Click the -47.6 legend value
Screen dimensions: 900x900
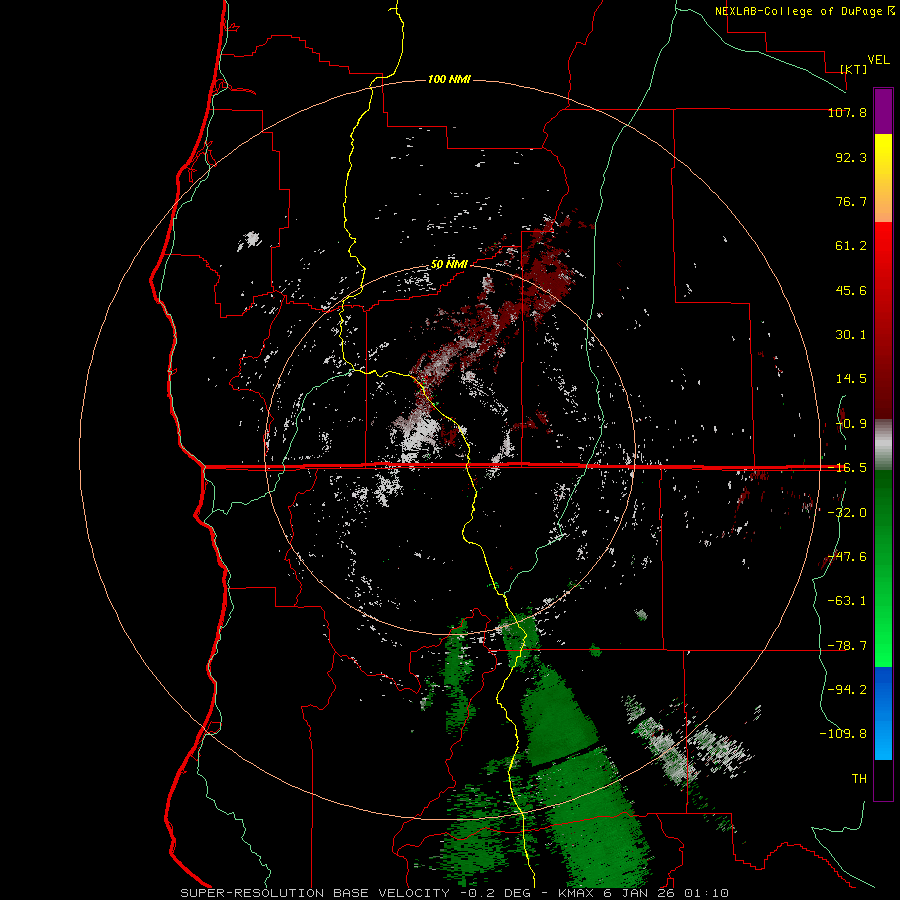tap(847, 557)
